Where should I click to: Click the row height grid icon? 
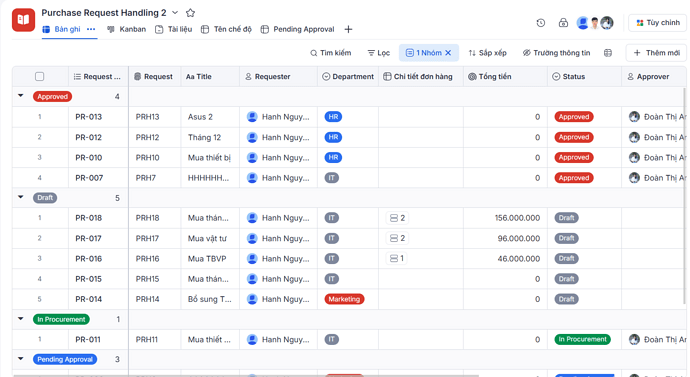(608, 53)
